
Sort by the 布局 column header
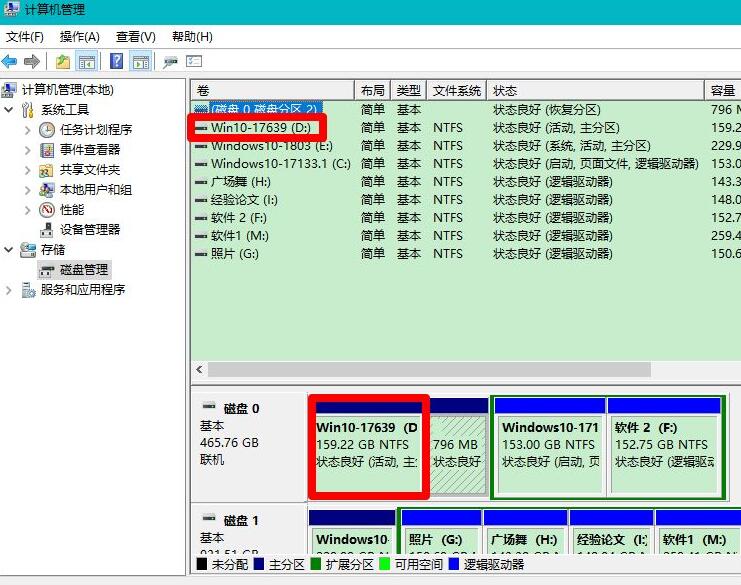click(372, 90)
